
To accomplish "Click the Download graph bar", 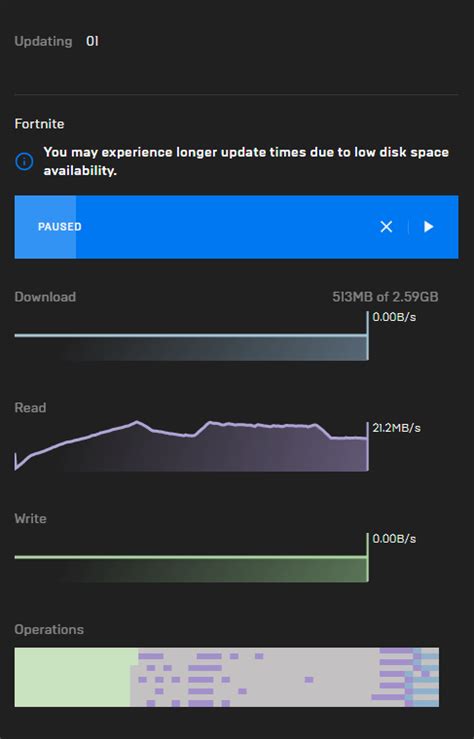I will [191, 347].
